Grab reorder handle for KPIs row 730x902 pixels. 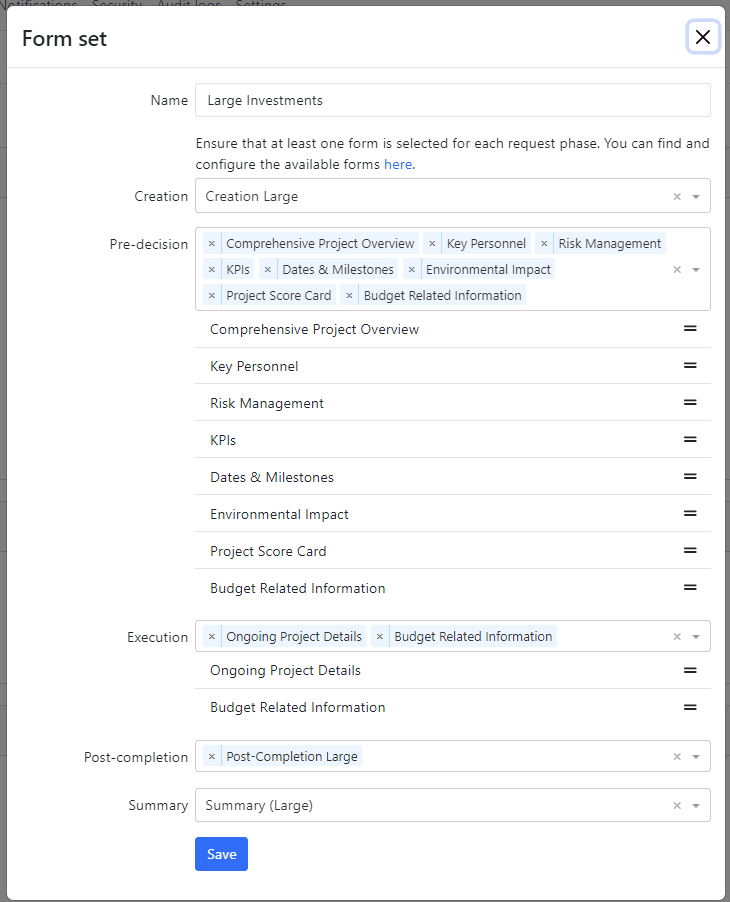pos(690,439)
